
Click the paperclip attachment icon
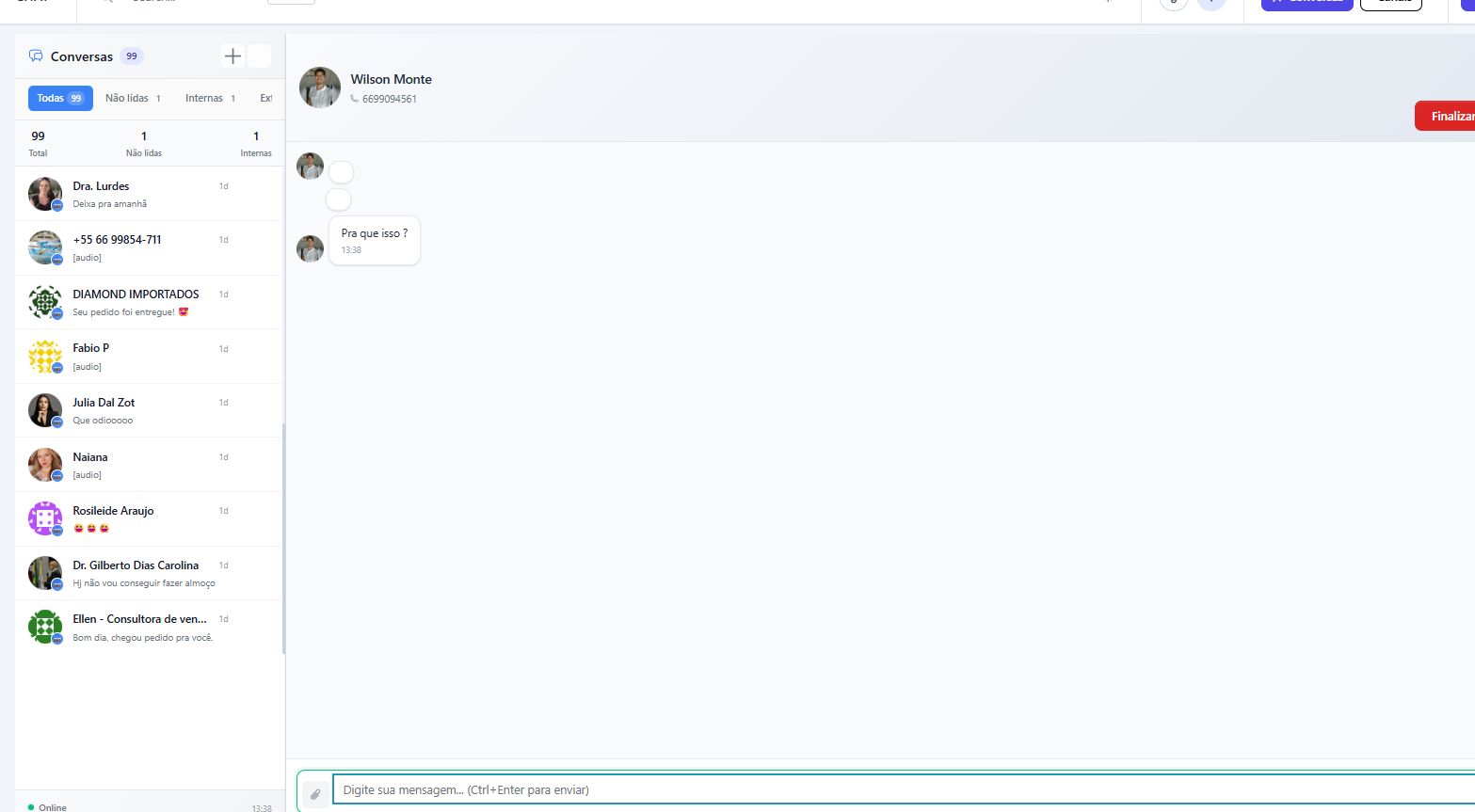[315, 794]
